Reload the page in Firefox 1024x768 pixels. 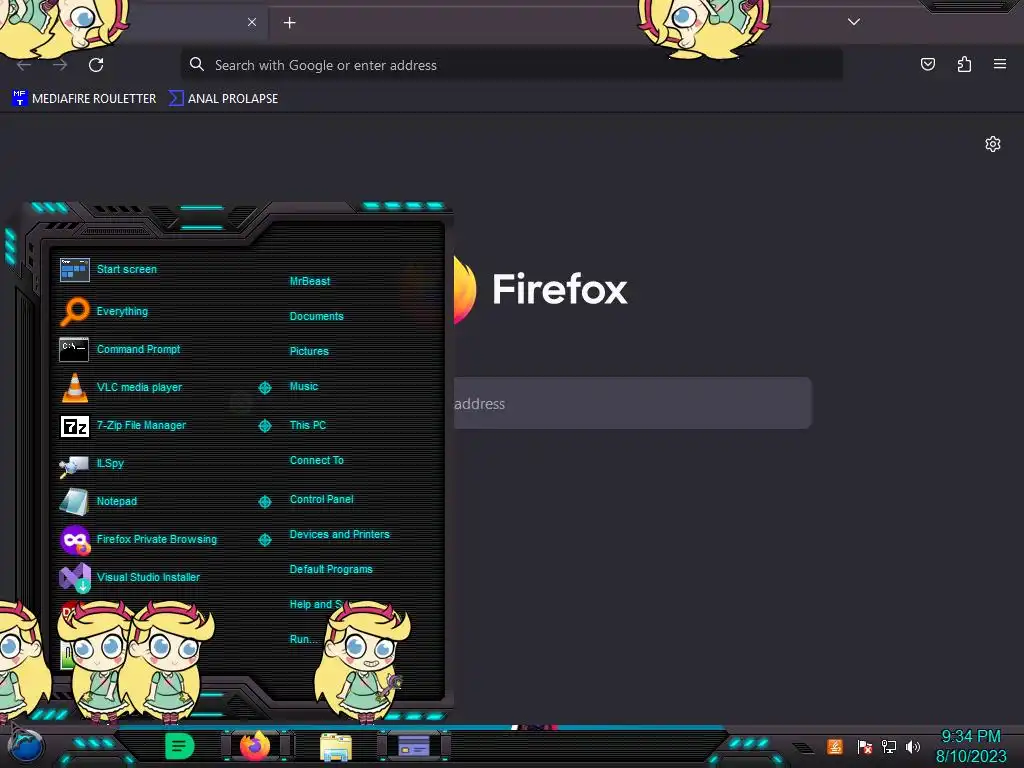coord(96,65)
